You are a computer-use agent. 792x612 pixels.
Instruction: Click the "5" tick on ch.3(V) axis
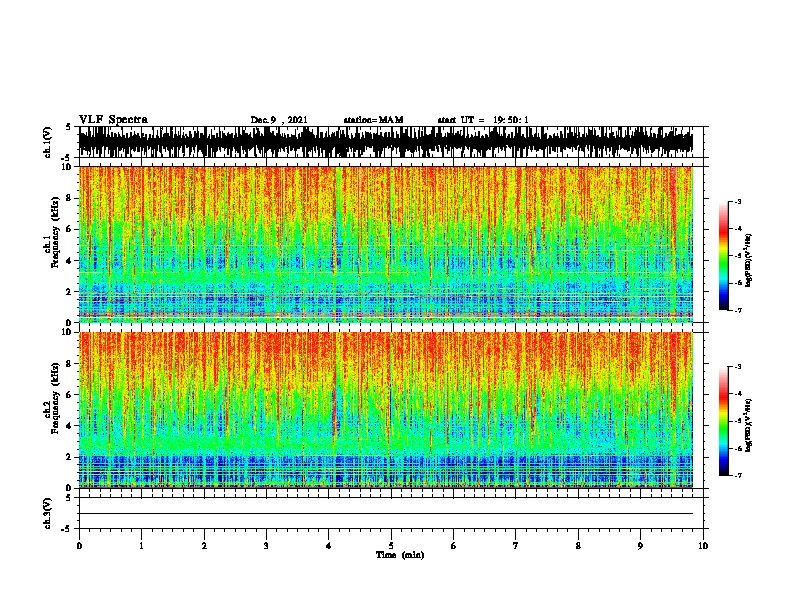pyautogui.click(x=69, y=498)
